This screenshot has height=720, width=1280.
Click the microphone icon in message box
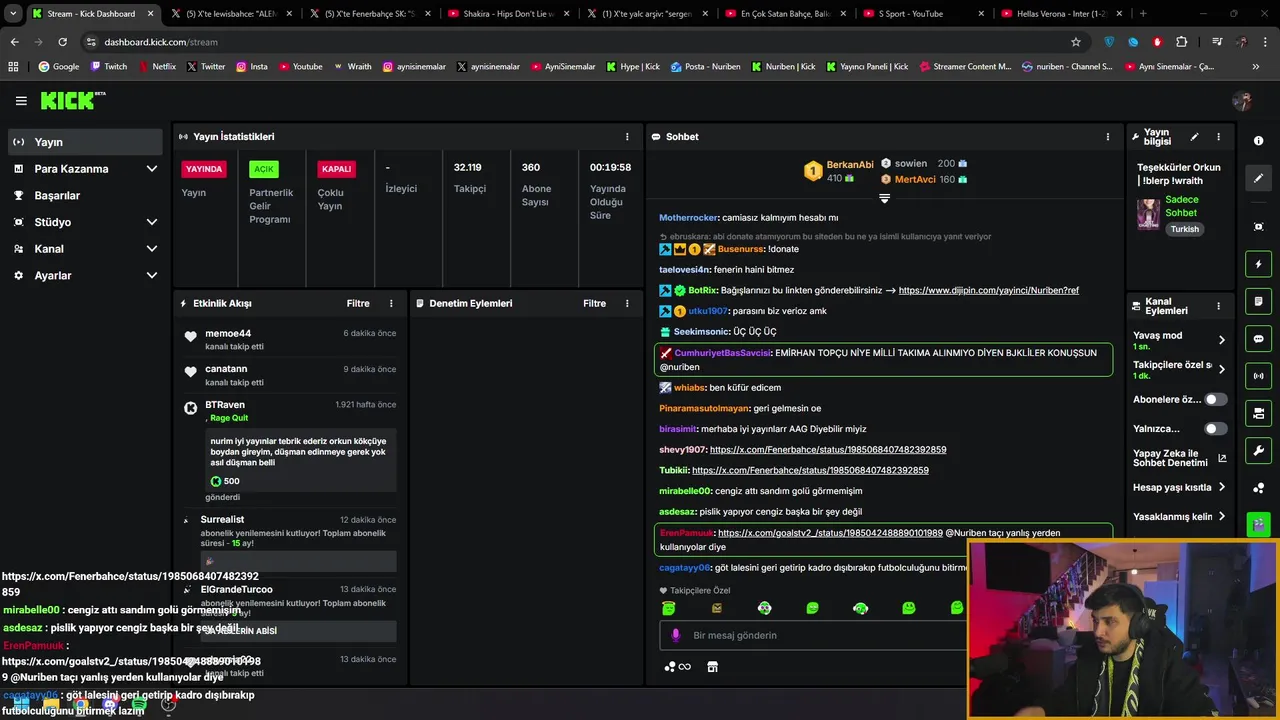[x=675, y=635]
